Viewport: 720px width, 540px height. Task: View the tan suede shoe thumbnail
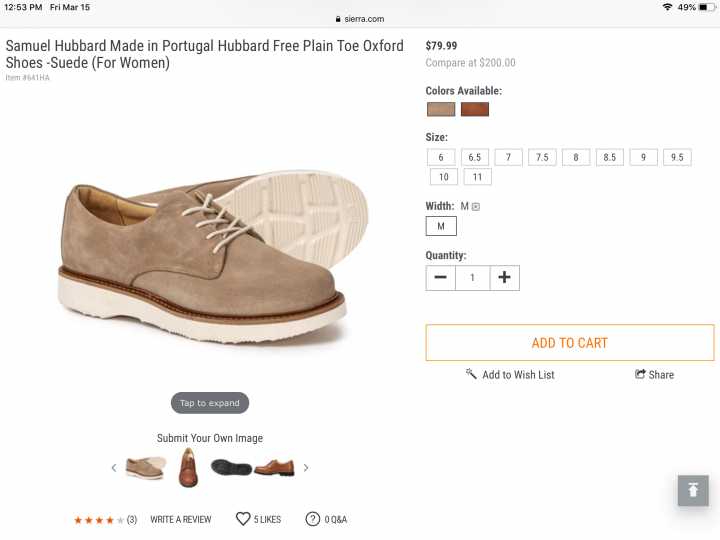pyautogui.click(x=146, y=467)
